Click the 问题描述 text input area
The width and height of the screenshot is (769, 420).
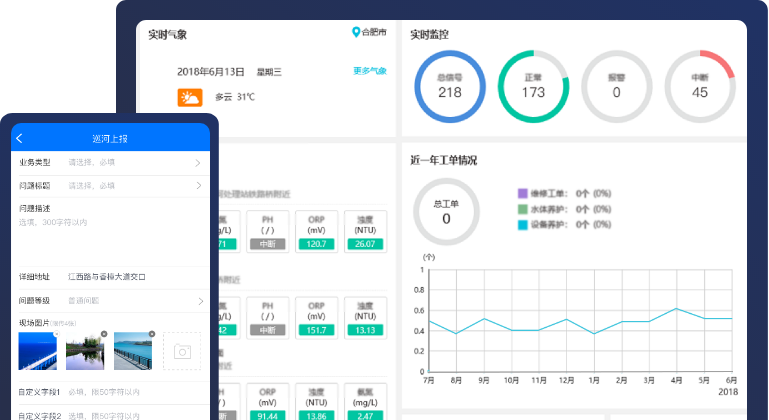click(110, 235)
